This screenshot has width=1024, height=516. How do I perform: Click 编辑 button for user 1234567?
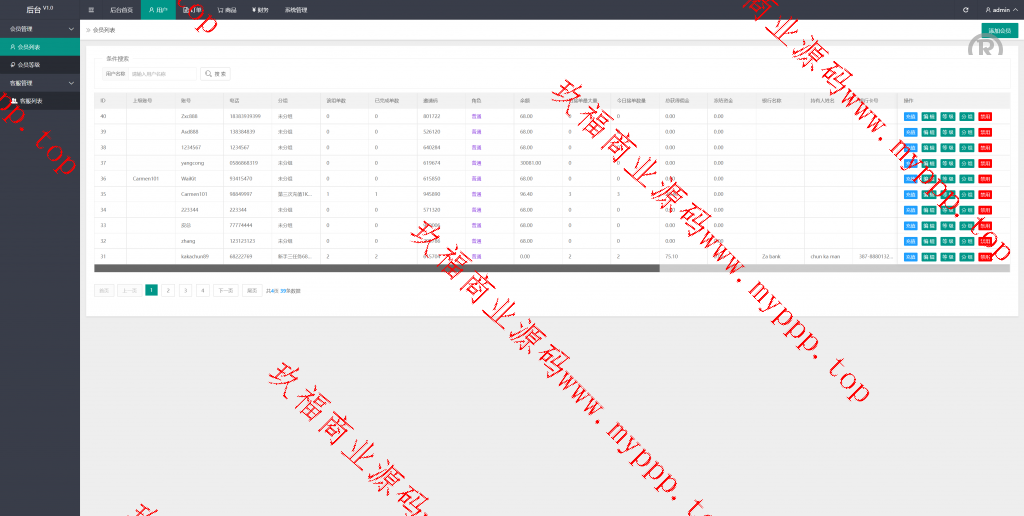tap(929, 147)
